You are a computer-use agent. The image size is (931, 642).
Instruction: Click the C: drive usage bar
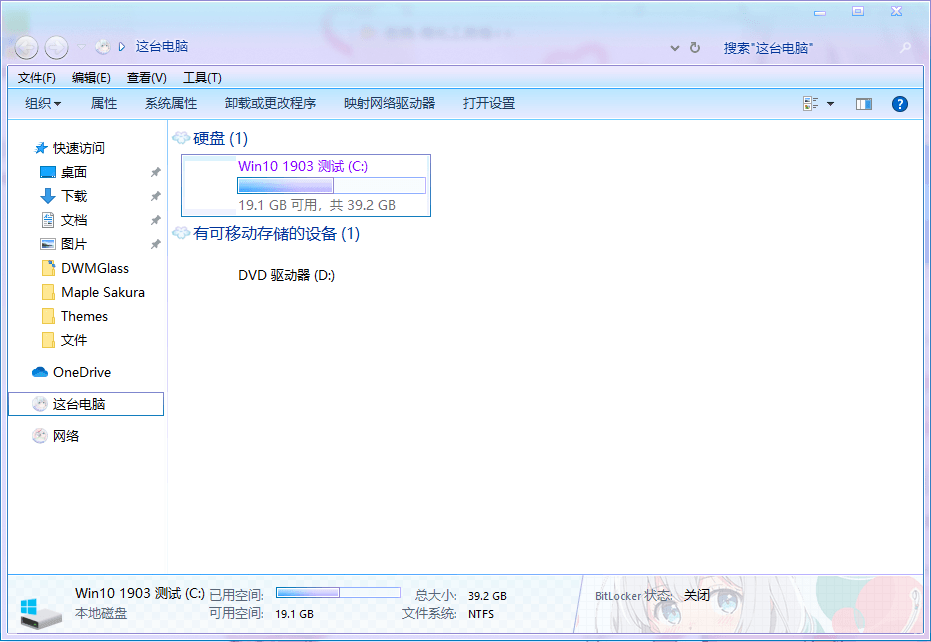331,185
